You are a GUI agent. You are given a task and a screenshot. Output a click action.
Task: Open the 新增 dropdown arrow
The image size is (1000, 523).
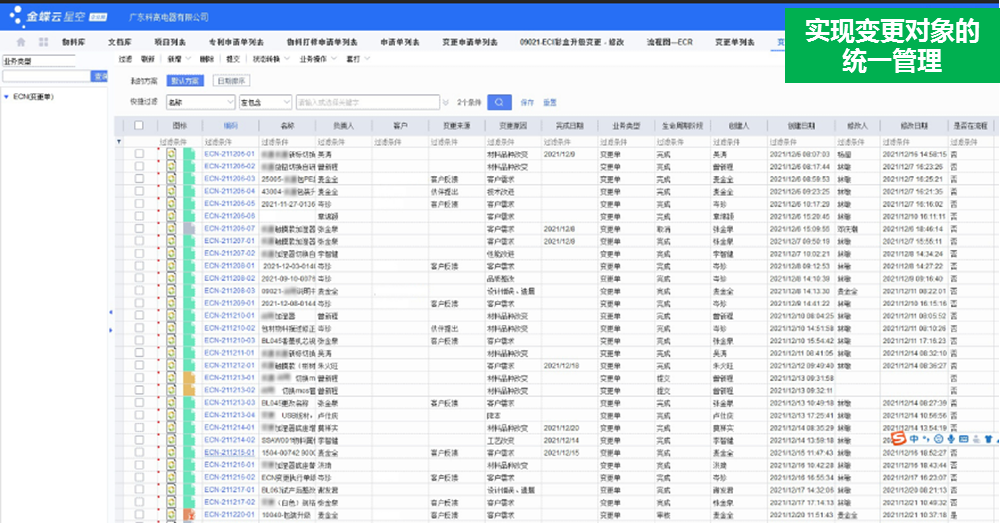[x=188, y=59]
